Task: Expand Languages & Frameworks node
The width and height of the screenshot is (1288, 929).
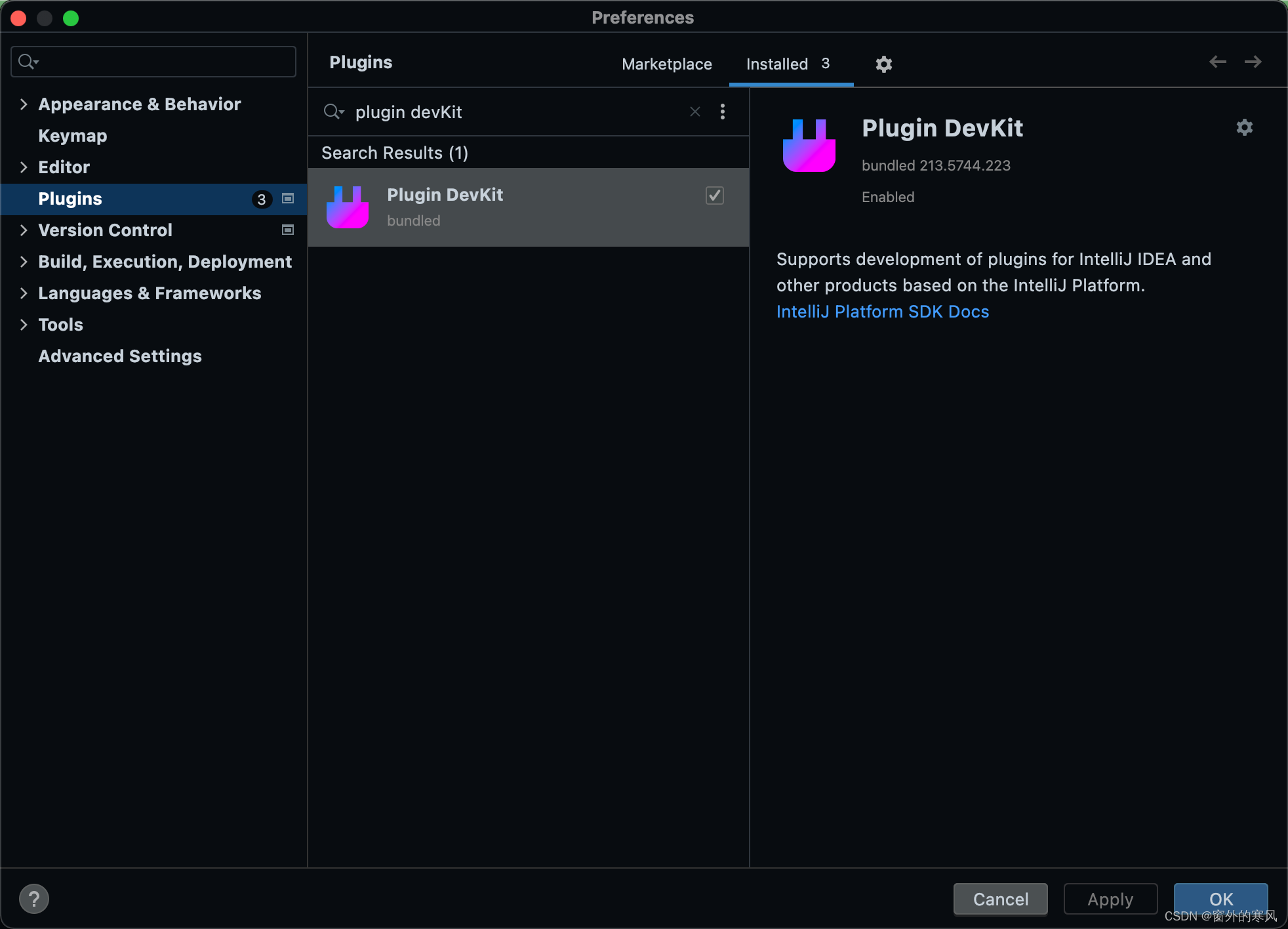Action: (24, 293)
